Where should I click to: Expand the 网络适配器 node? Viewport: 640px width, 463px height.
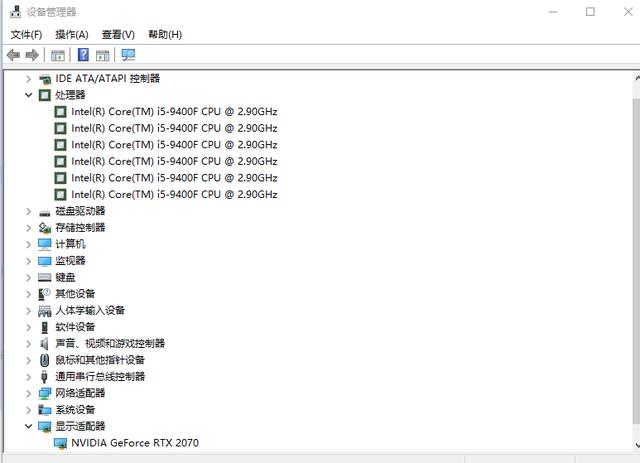click(x=29, y=394)
